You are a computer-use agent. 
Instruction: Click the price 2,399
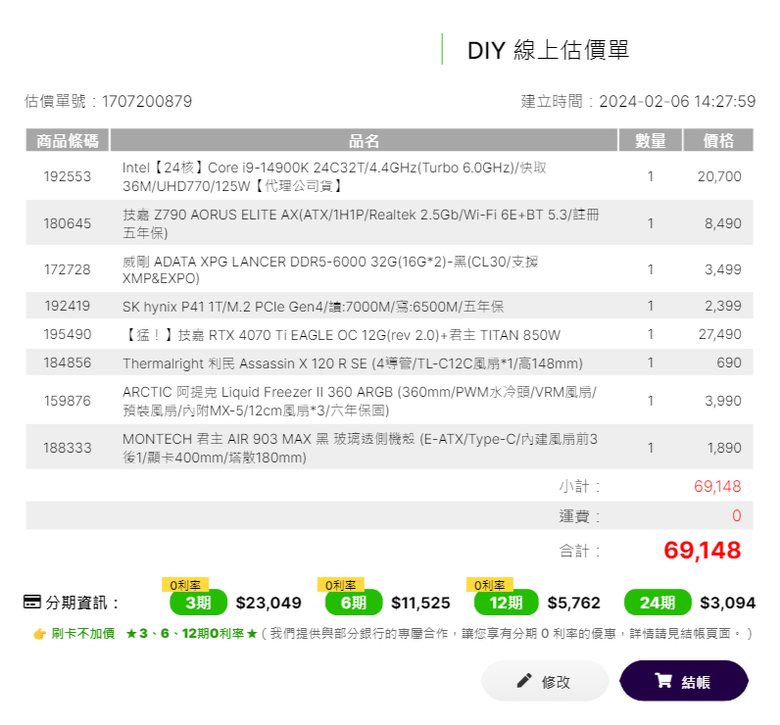coord(723,306)
